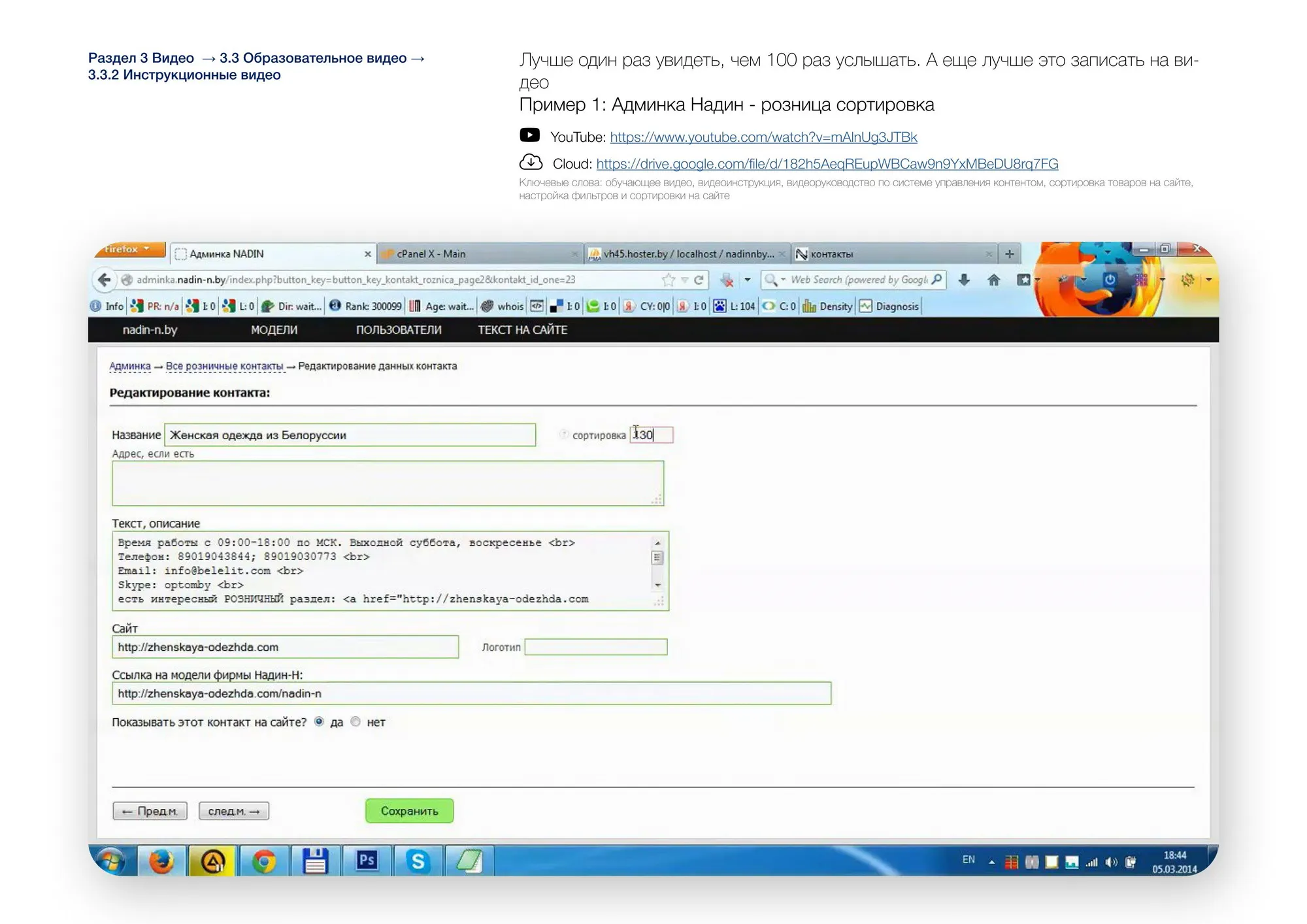The width and height of the screenshot is (1307, 924).
Task: Go to Firefox home page icon
Action: click(x=994, y=280)
